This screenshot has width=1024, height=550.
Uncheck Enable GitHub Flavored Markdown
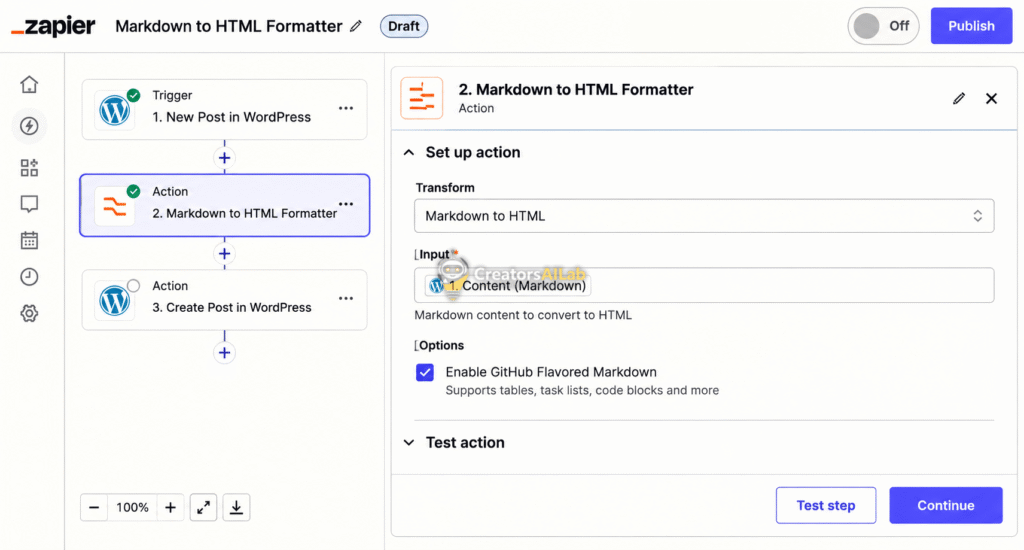point(425,372)
